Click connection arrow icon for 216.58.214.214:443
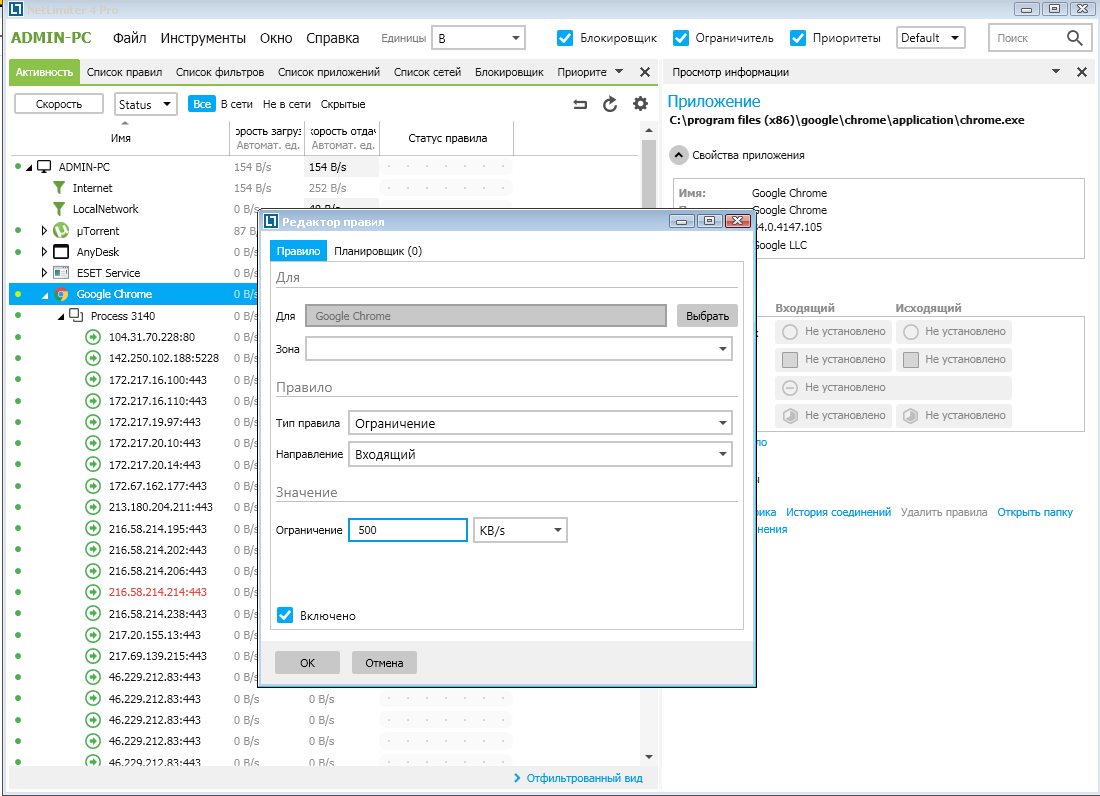The width and height of the screenshot is (1100, 796). [93, 592]
